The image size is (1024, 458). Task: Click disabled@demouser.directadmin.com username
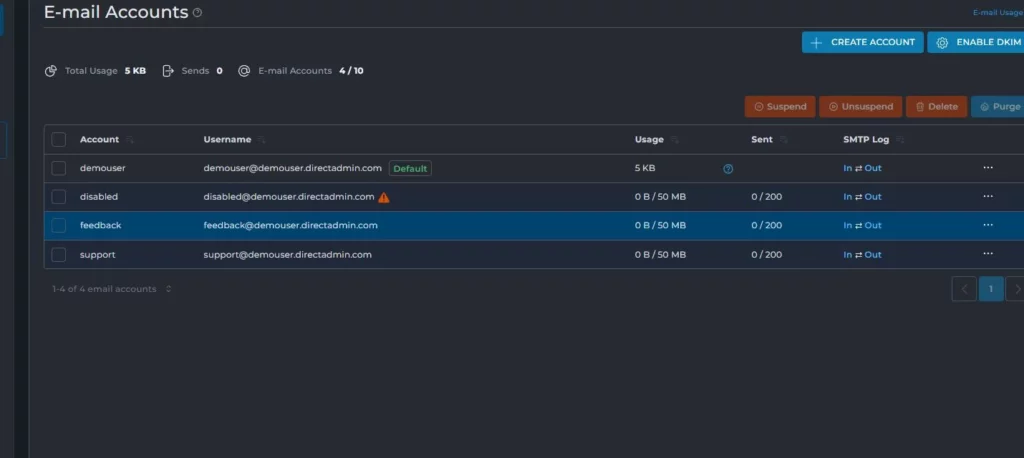point(289,197)
